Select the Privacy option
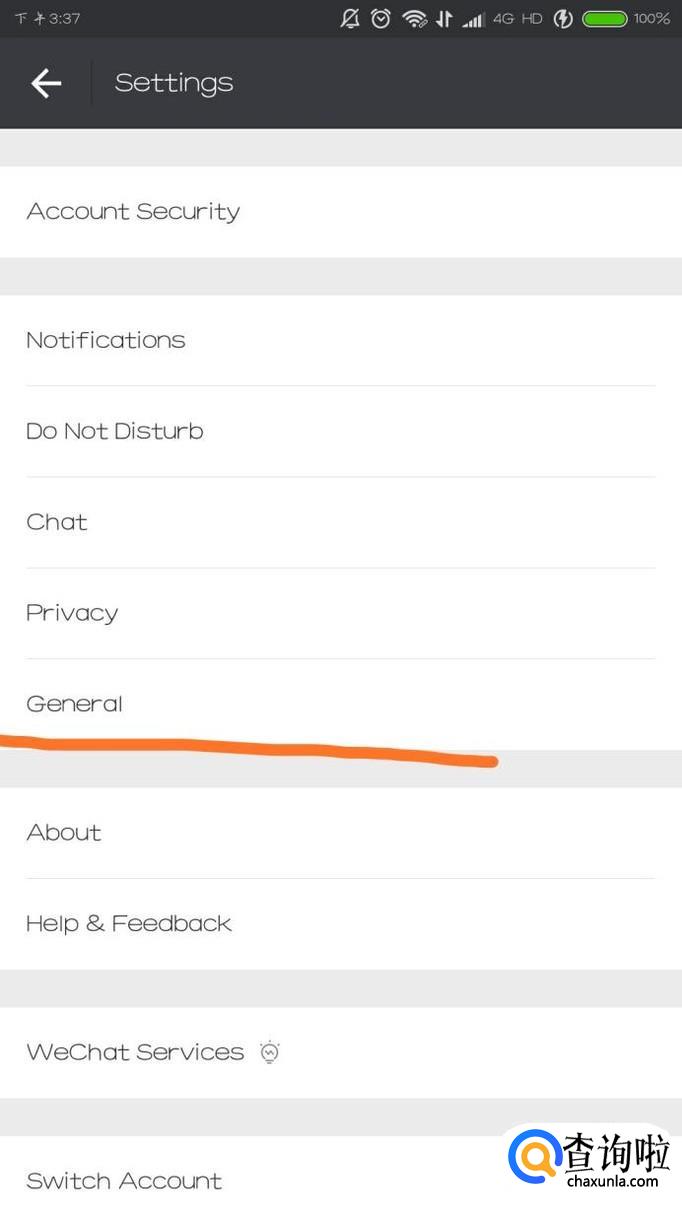Screen dimensions: 682x1212 (72, 613)
